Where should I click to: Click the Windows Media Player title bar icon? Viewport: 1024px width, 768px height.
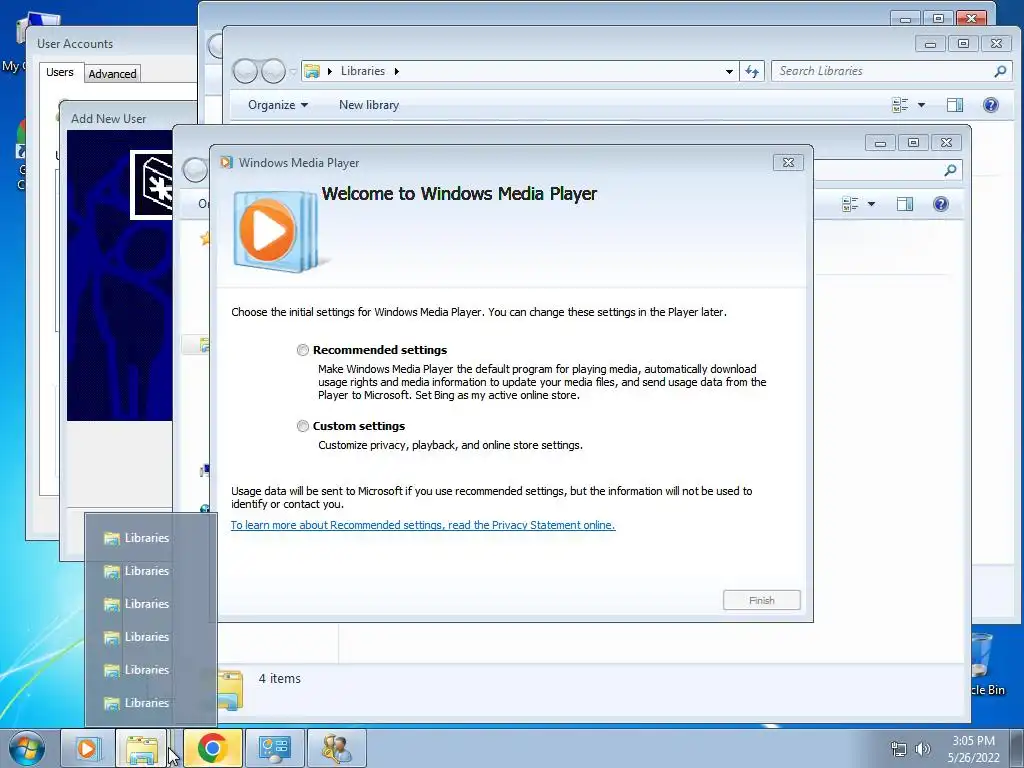[226, 163]
